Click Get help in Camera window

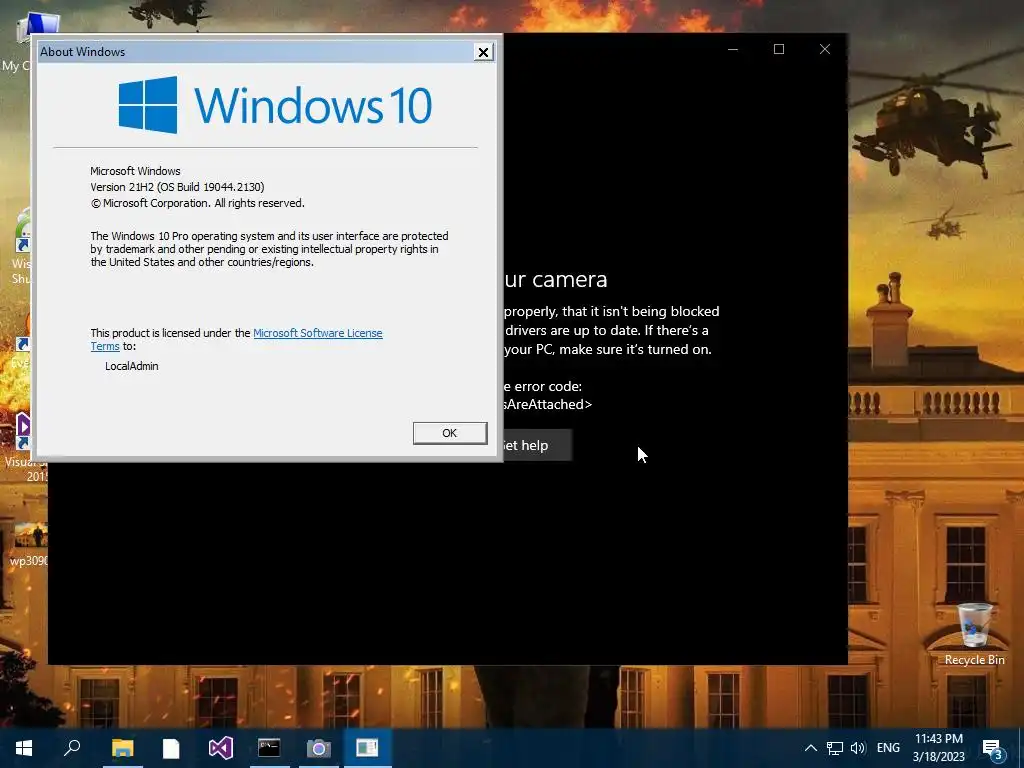(x=536, y=445)
